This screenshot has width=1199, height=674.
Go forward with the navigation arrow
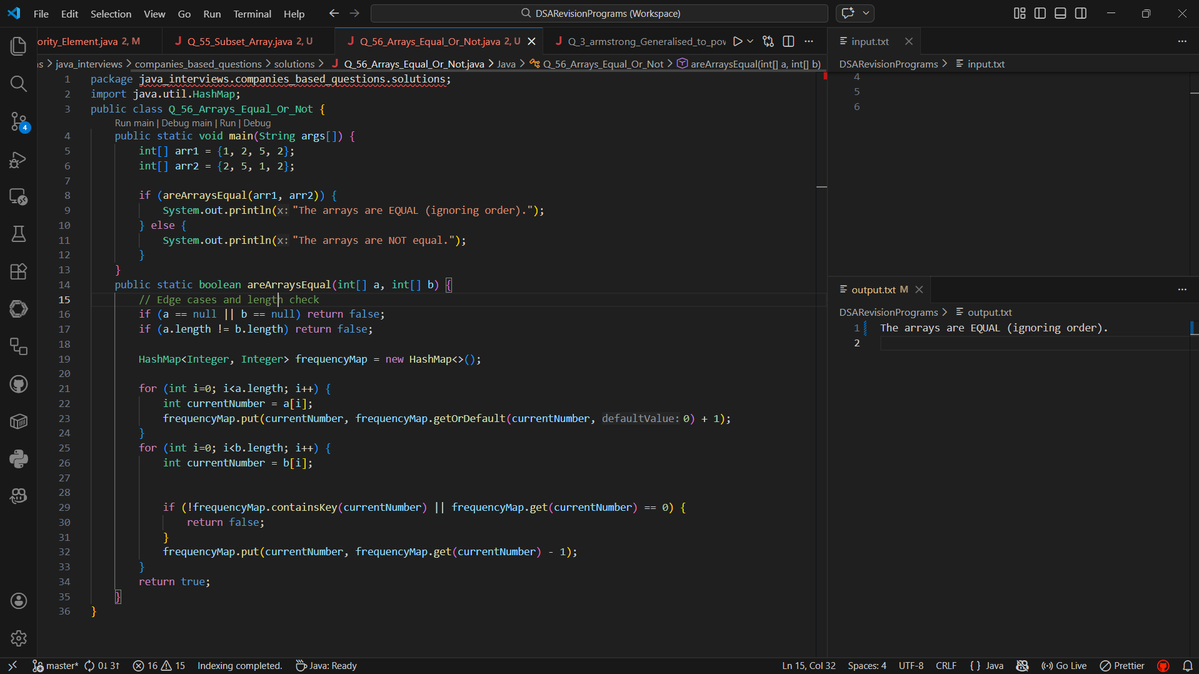(354, 13)
